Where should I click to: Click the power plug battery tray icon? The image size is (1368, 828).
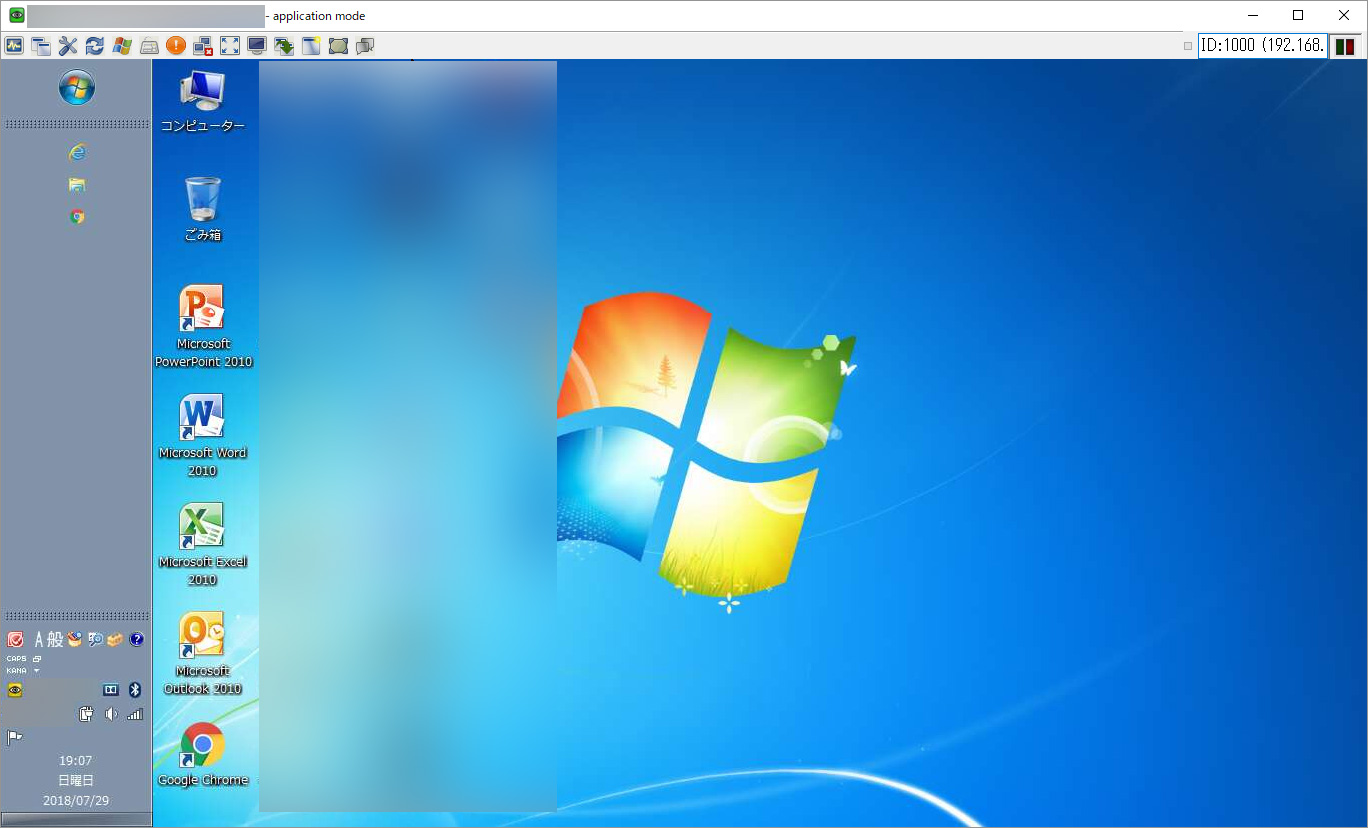86,714
